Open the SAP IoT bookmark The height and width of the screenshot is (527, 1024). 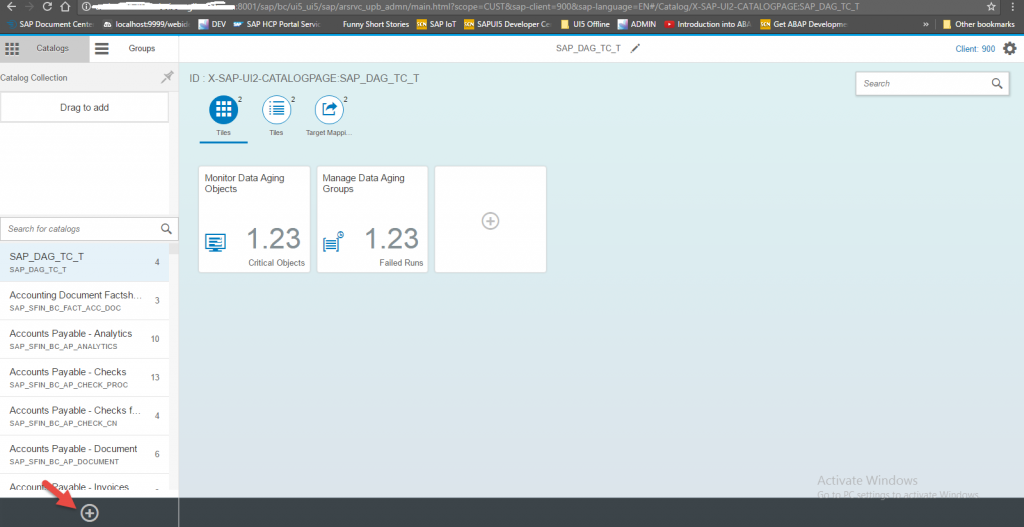click(436, 24)
